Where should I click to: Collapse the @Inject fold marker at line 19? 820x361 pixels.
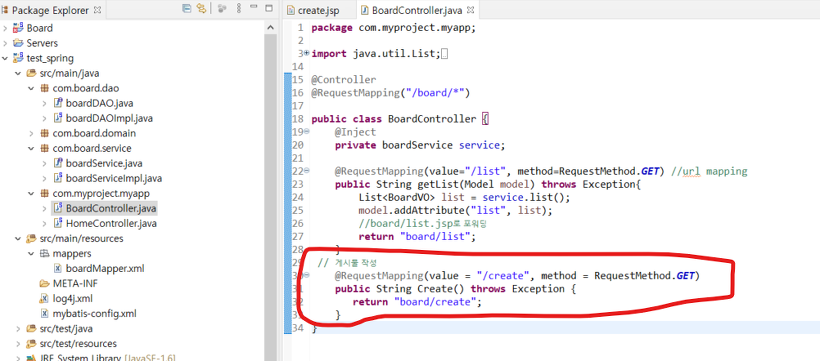307,131
